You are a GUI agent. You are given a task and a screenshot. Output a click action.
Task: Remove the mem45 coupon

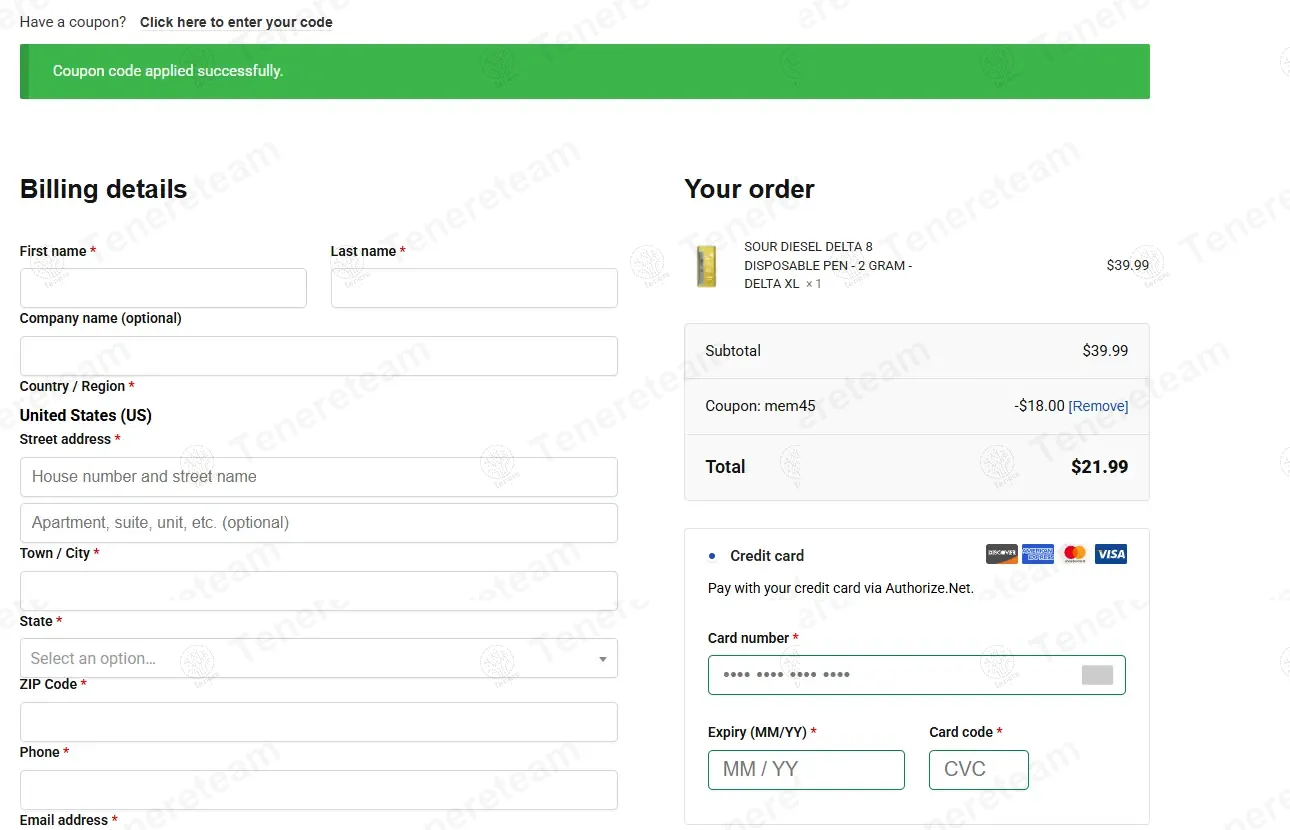click(x=1098, y=406)
